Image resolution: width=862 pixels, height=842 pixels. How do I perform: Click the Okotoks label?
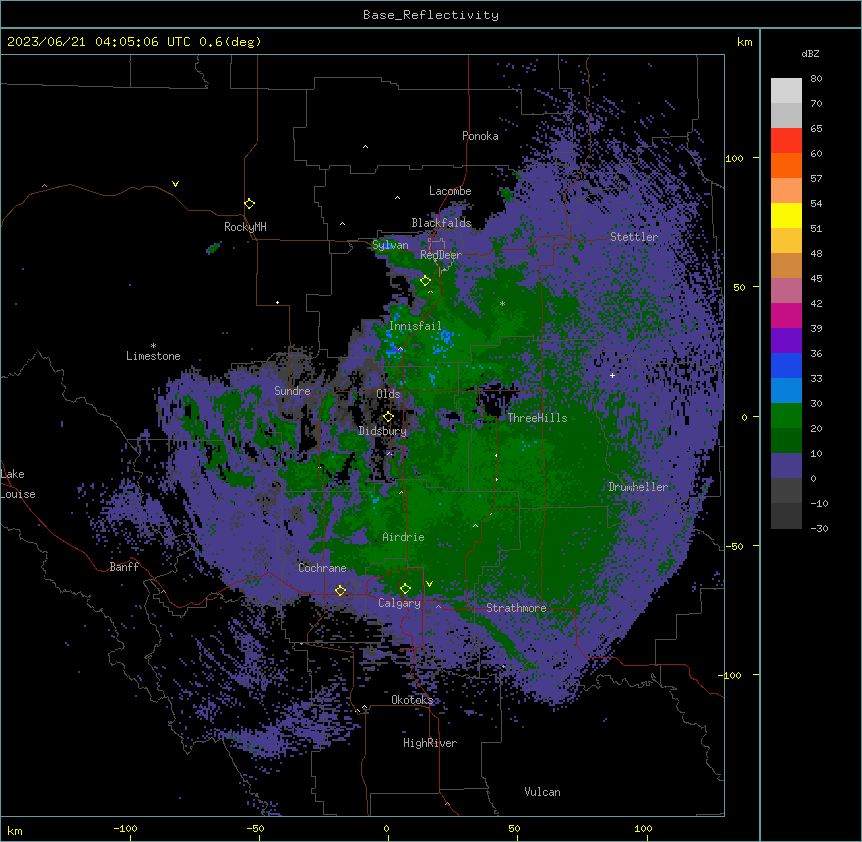(x=412, y=700)
